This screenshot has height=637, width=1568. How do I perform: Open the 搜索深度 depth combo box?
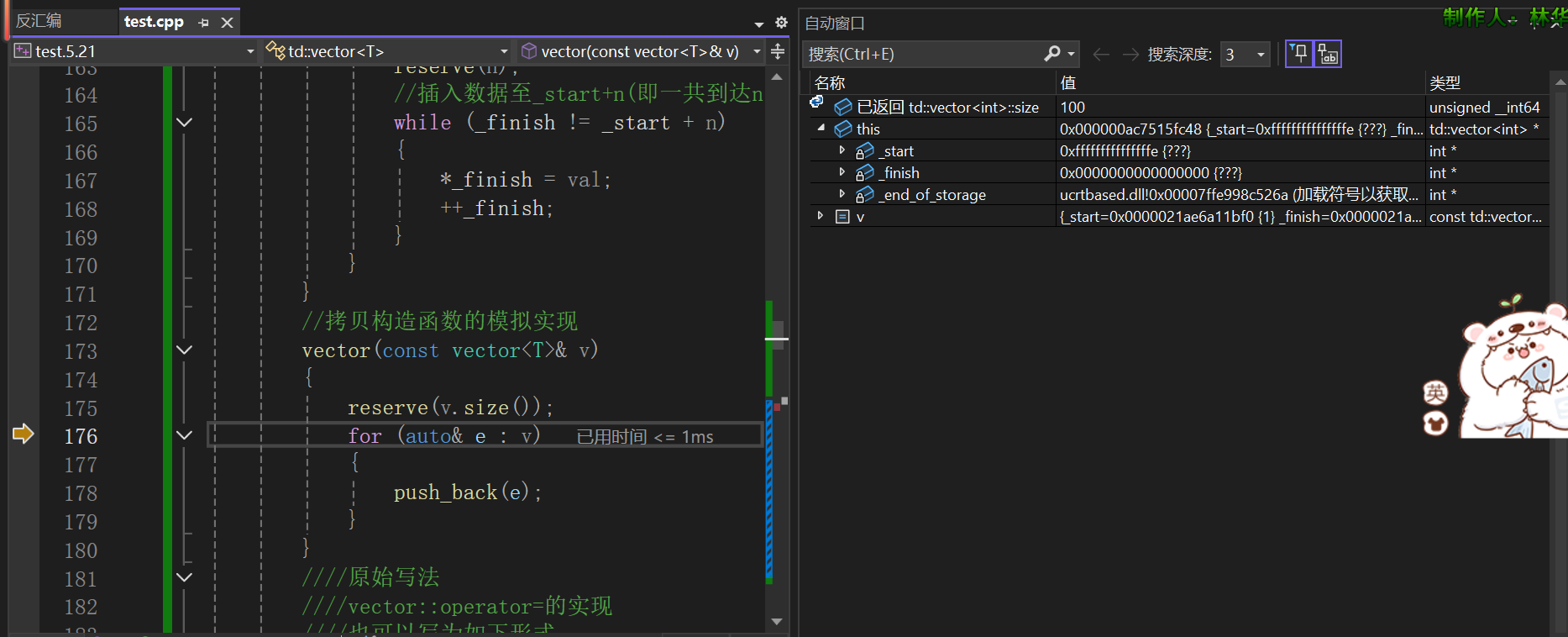point(1245,55)
